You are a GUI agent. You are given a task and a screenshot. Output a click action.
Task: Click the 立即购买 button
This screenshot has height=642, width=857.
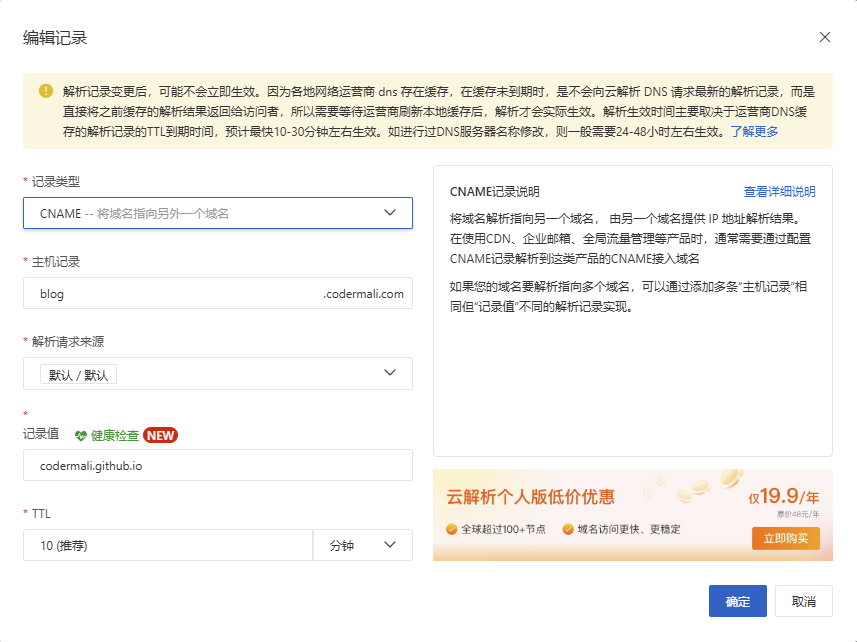click(x=785, y=538)
